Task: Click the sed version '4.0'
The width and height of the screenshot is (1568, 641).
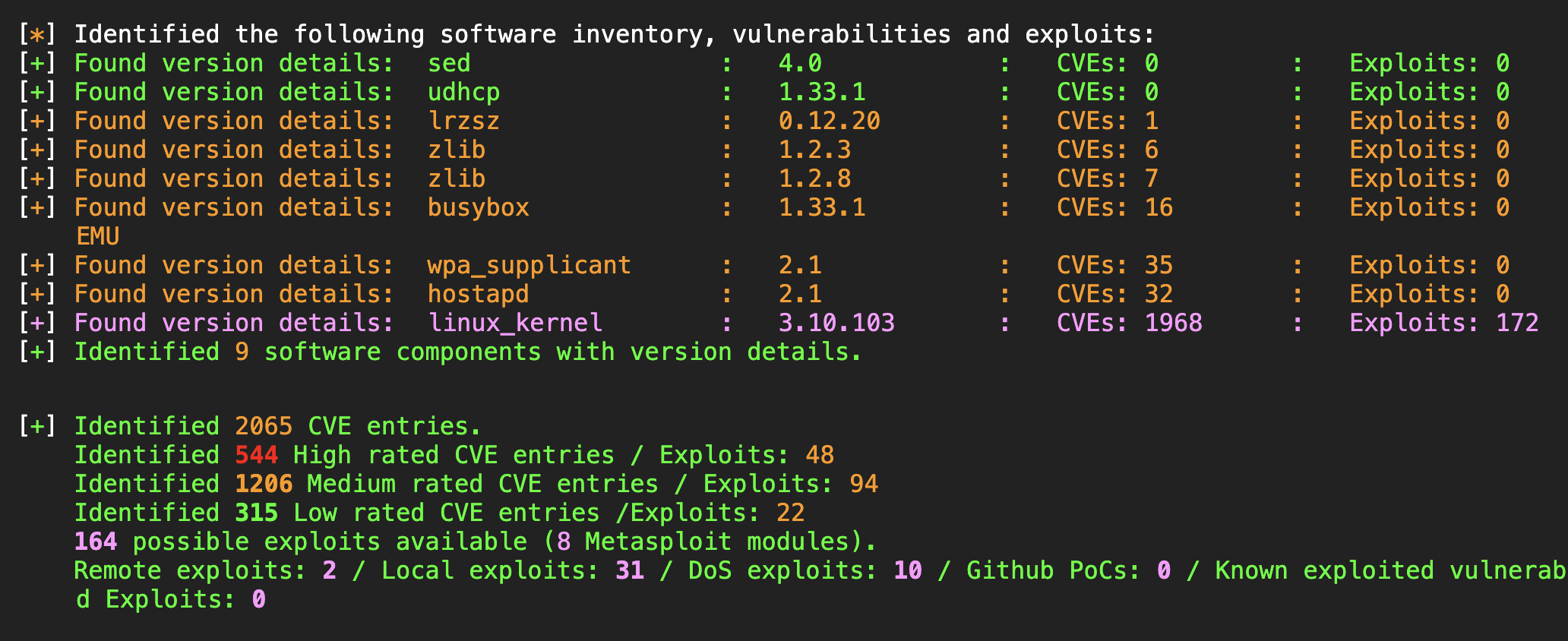Action: click(x=800, y=63)
